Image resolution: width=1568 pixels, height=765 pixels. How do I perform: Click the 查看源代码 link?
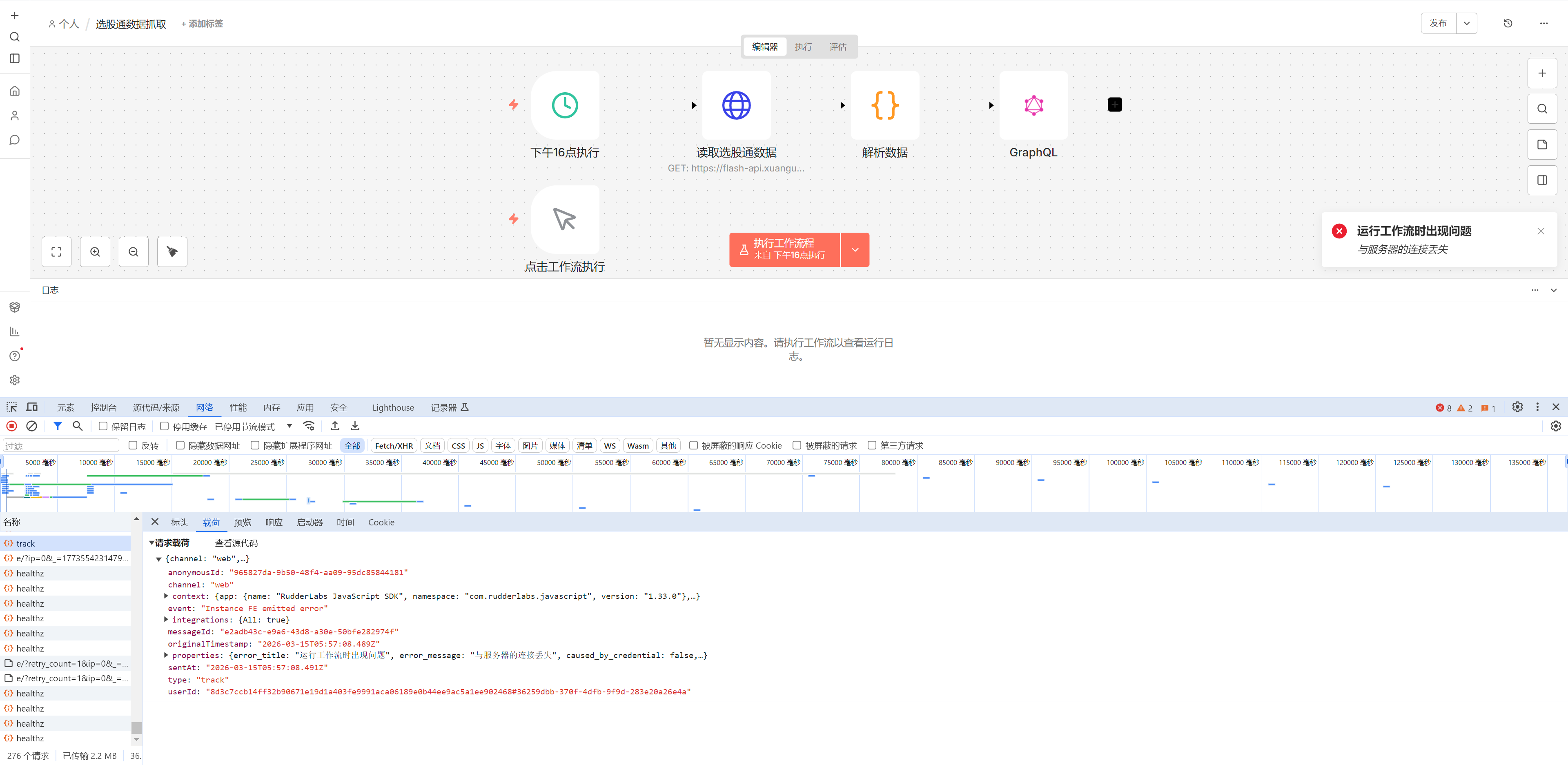(236, 543)
